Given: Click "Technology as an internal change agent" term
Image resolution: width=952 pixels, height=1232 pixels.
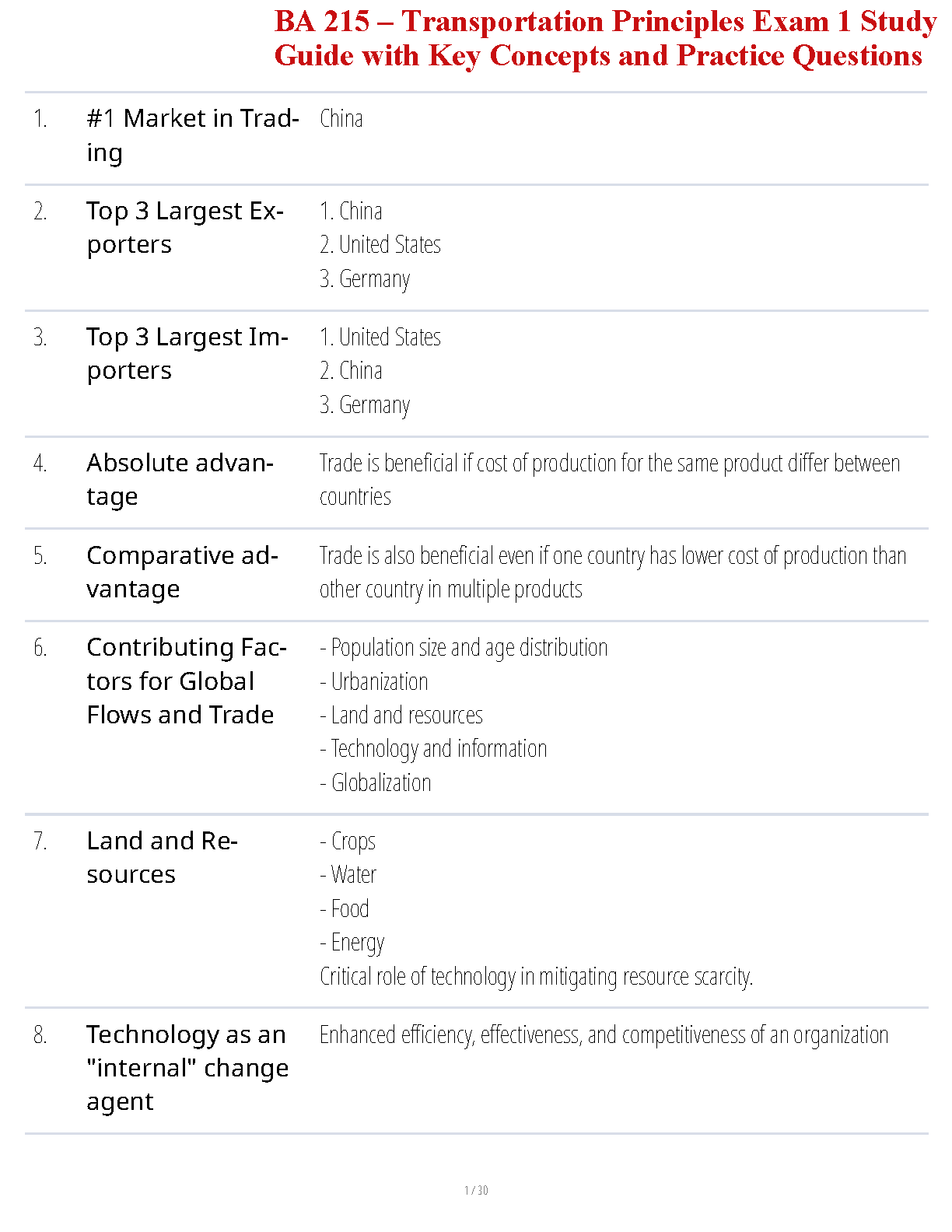Looking at the screenshot, I should 187,1068.
